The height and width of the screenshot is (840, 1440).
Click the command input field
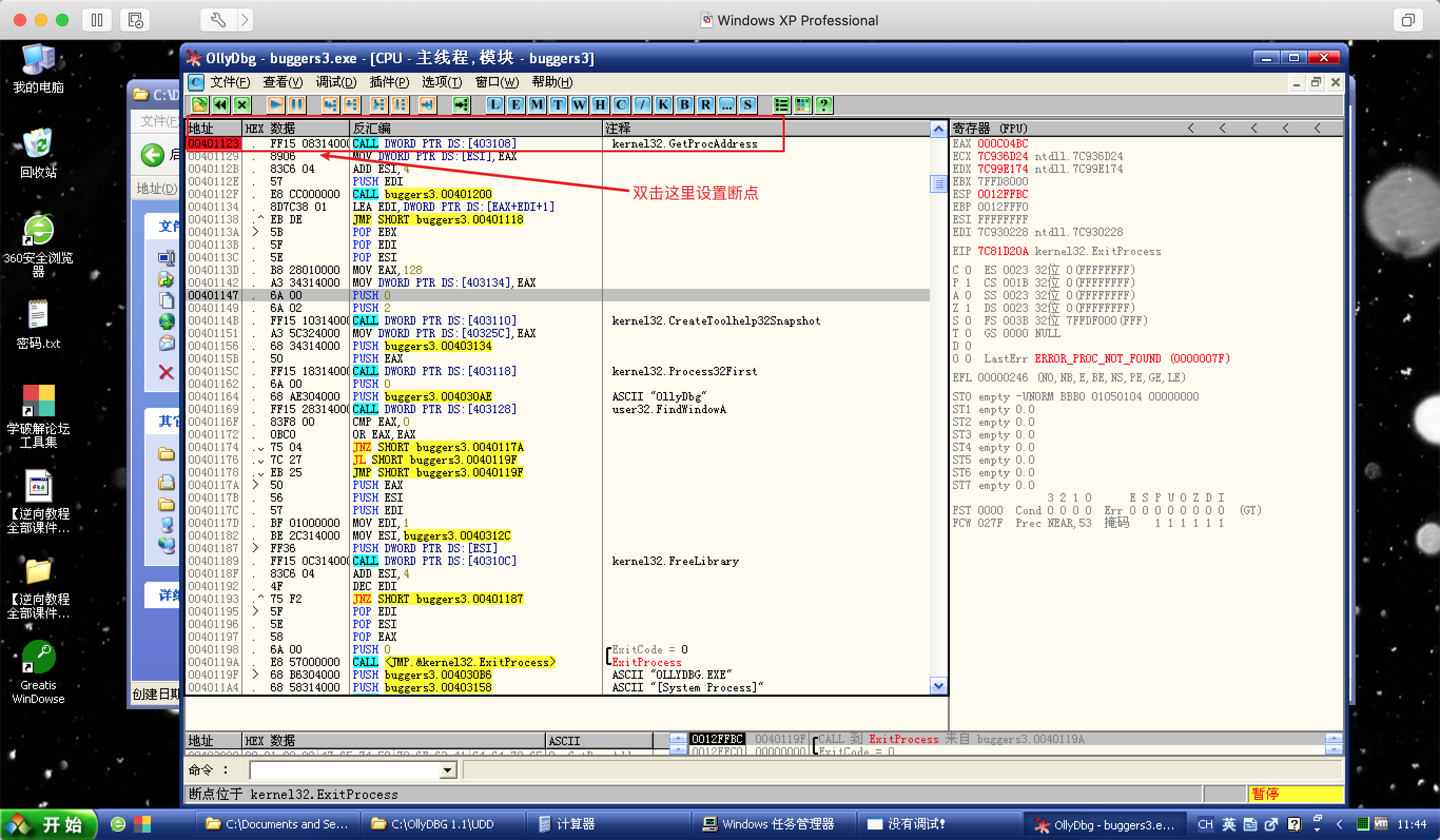345,770
